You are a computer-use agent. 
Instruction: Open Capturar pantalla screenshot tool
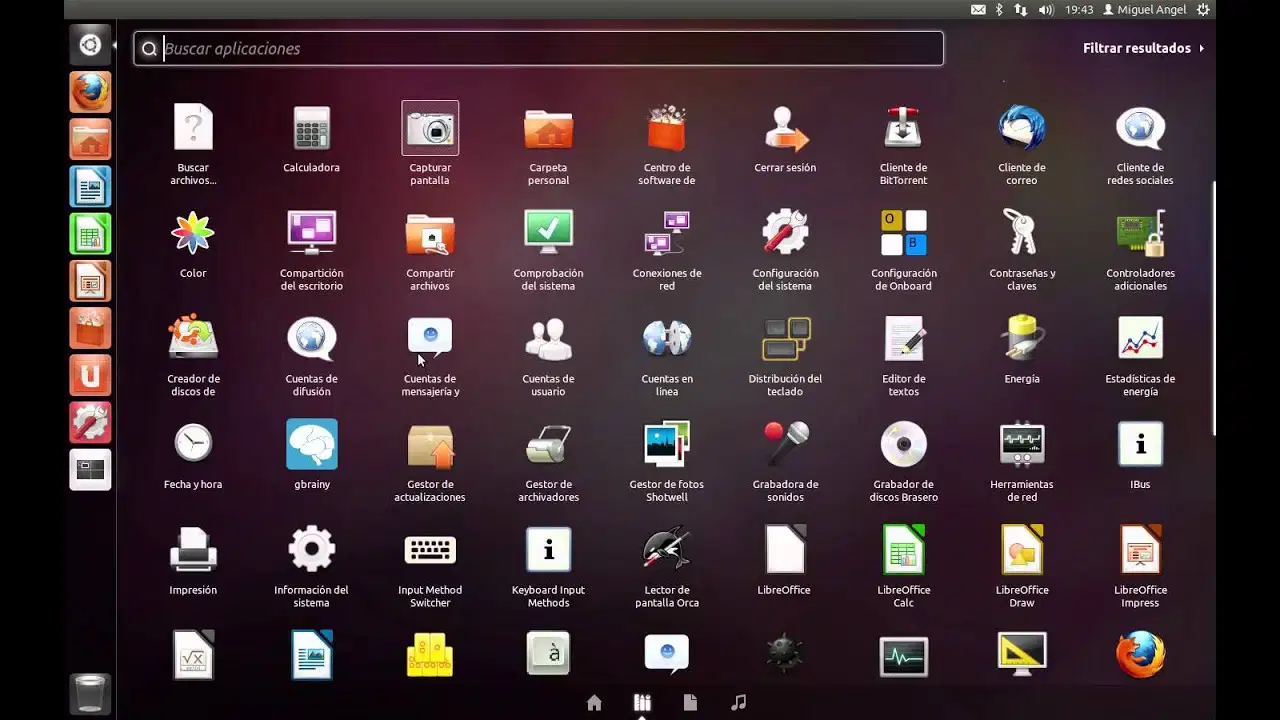click(x=430, y=128)
